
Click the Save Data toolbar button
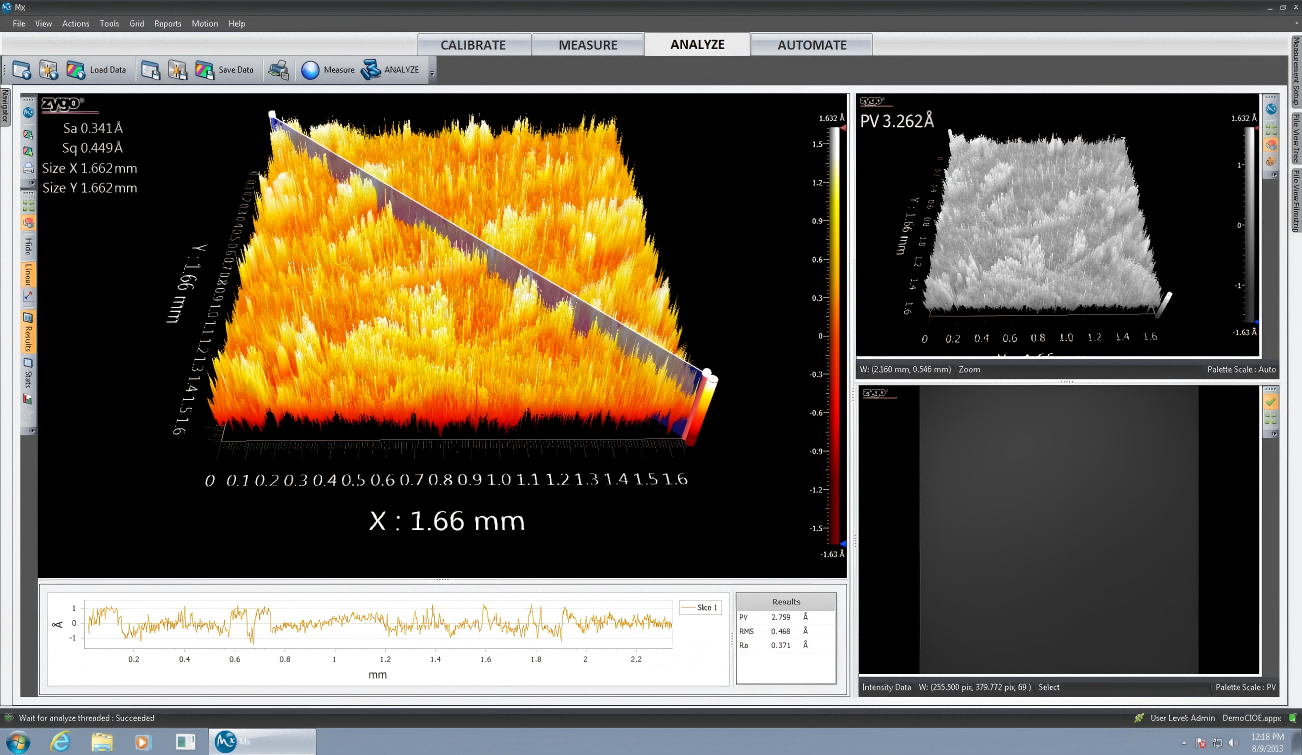(225, 70)
